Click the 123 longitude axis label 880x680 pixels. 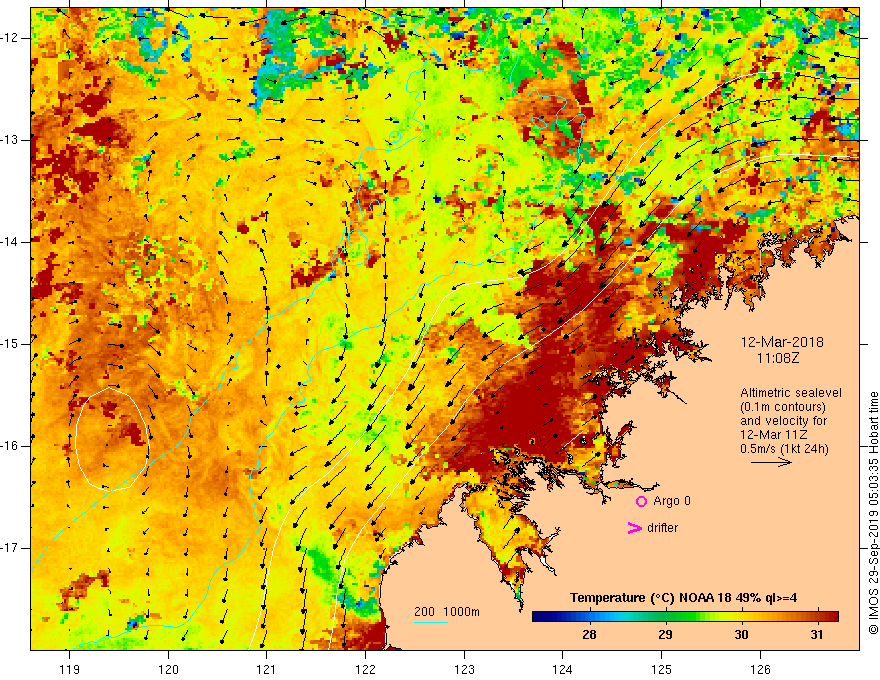point(464,669)
